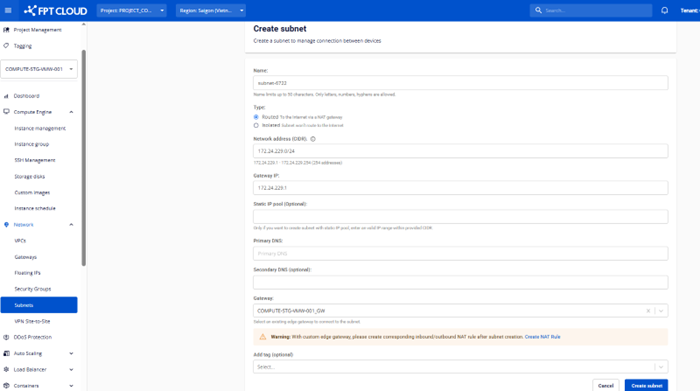Open Custom images page
This screenshot has width=700, height=391.
pyautogui.click(x=32, y=193)
